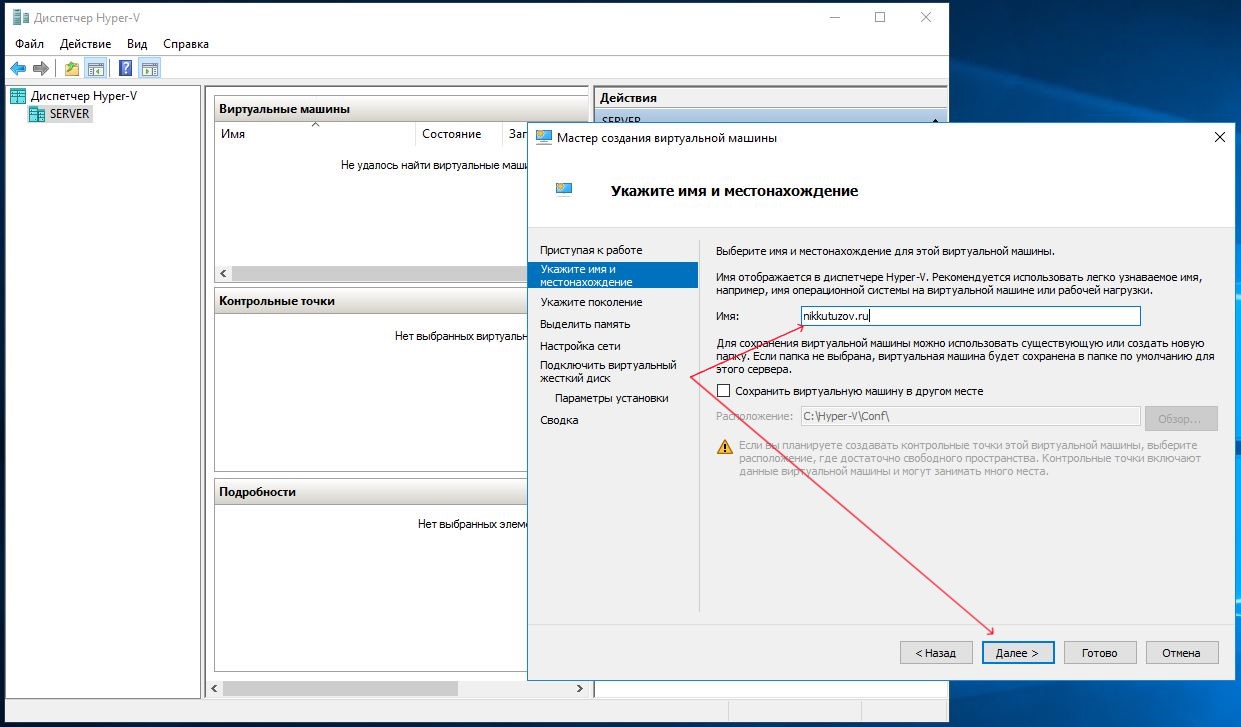This screenshot has width=1241, height=727.
Task: Open the Справка menu
Action: 185,44
